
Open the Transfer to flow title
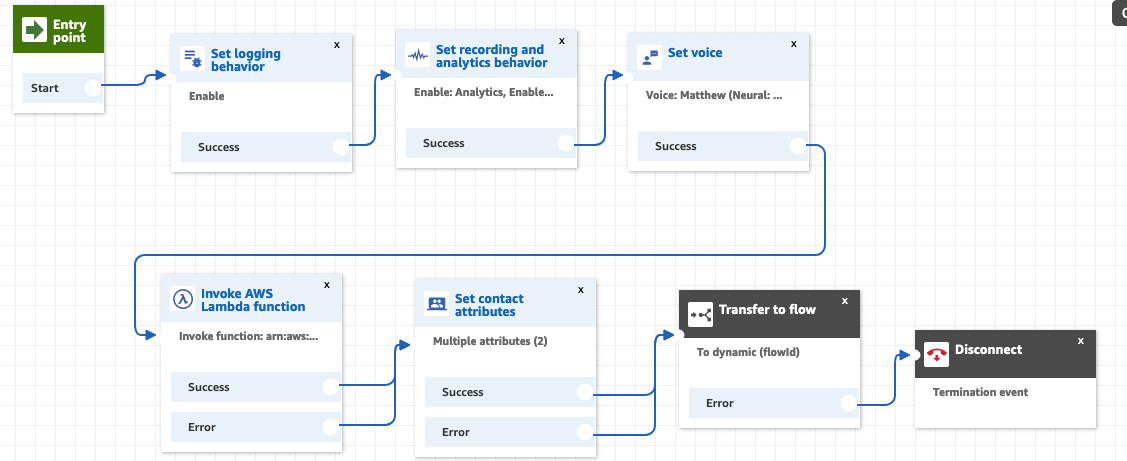767,309
